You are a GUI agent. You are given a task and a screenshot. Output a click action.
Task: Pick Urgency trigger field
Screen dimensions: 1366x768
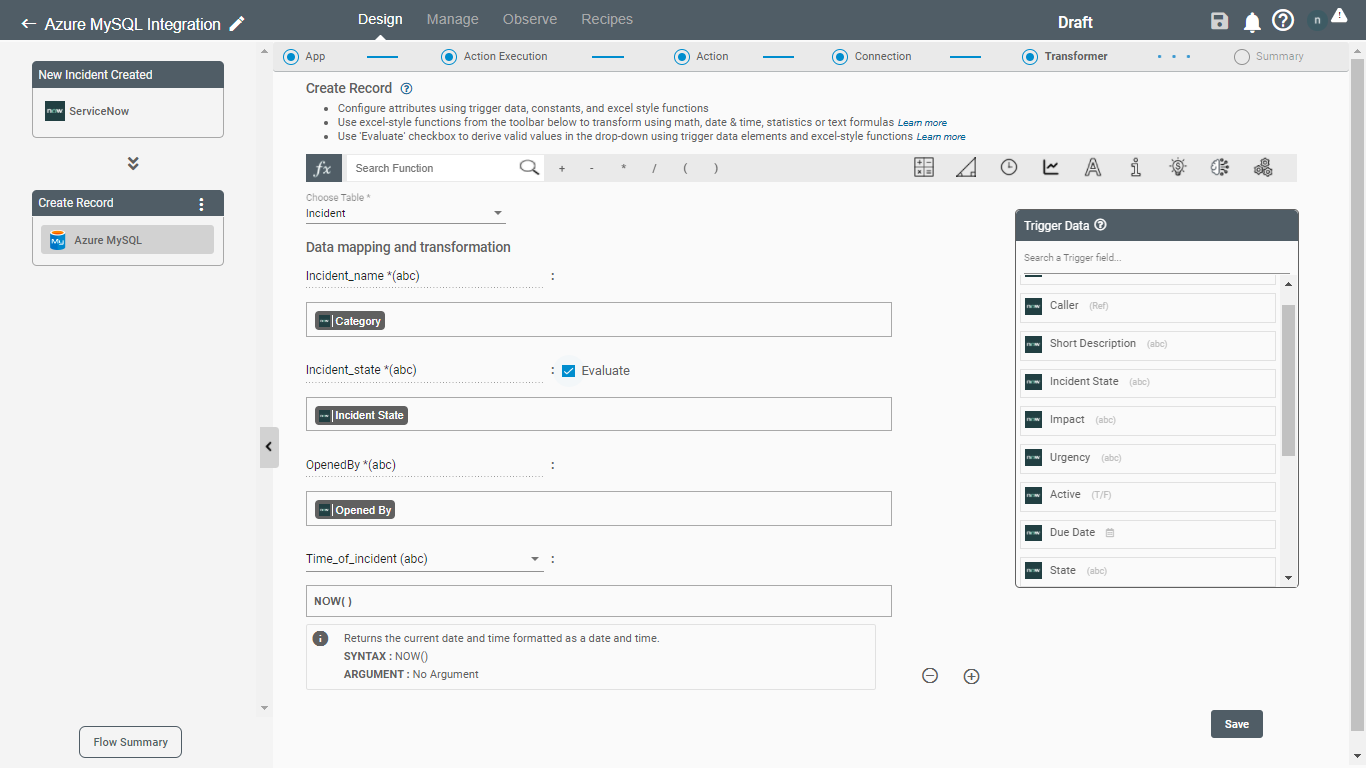[1148, 458]
